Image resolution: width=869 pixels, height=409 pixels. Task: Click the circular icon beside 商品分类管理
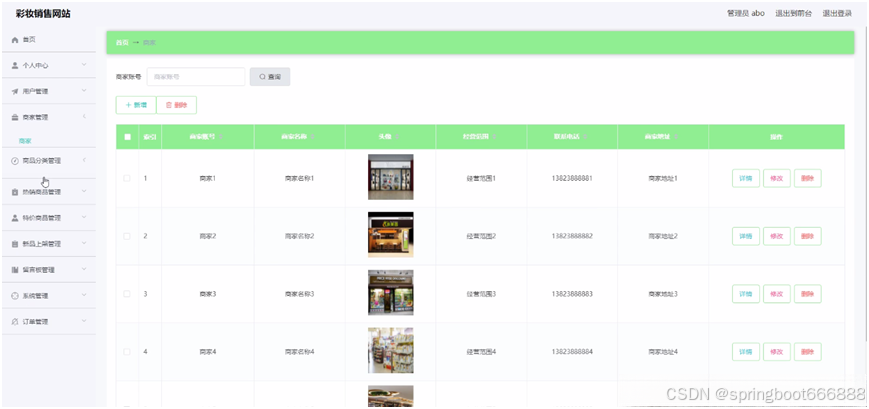[x=15, y=161]
